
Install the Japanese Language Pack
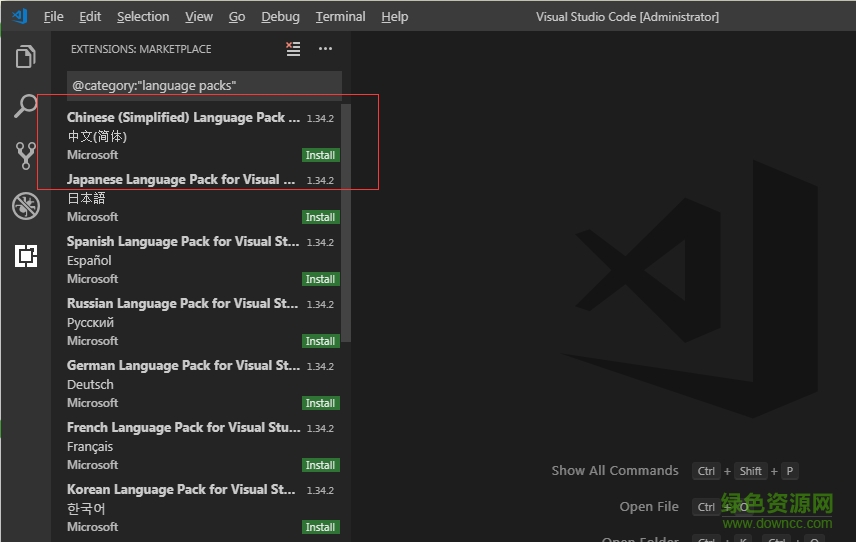click(x=320, y=217)
